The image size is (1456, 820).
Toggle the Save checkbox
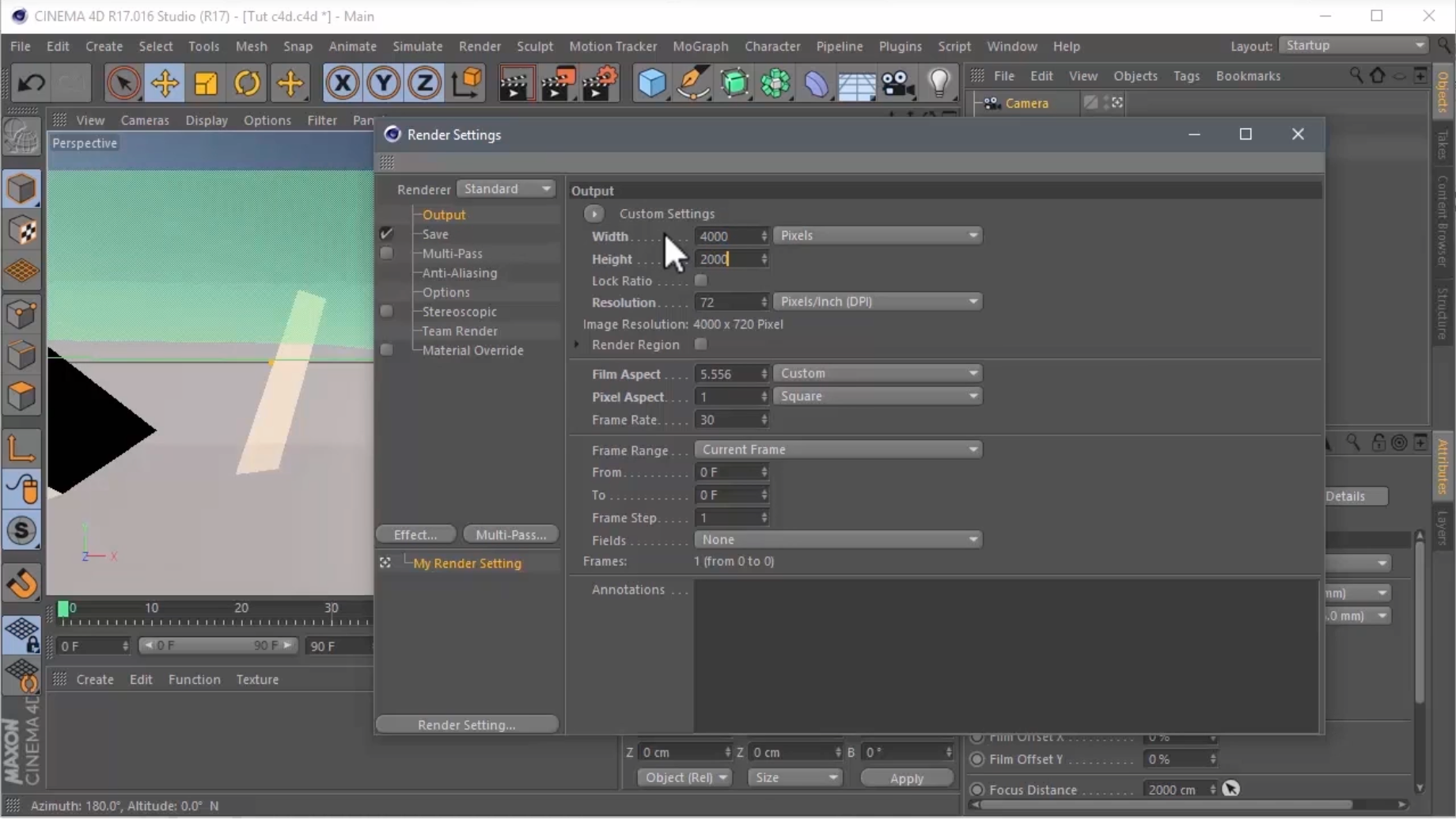386,233
